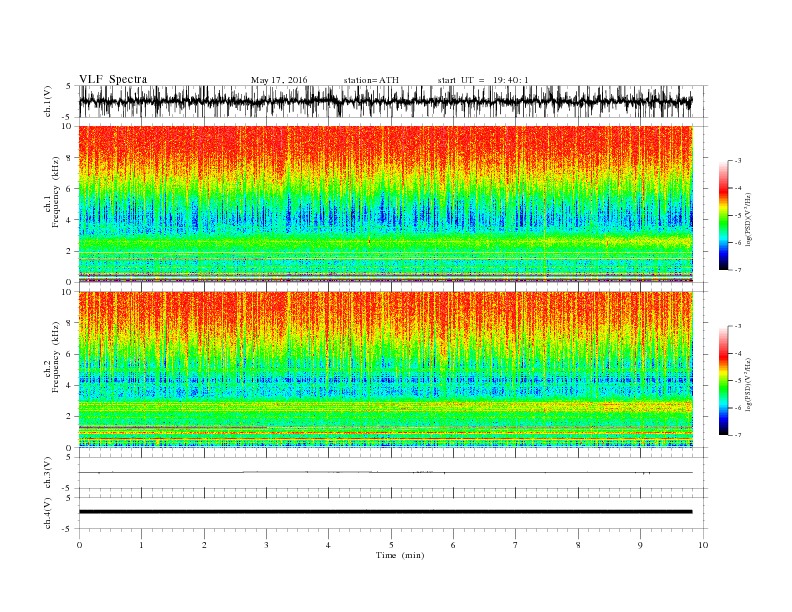Click the "-5" tick on the upper colorbar
The height and width of the screenshot is (612, 792).
738,216
